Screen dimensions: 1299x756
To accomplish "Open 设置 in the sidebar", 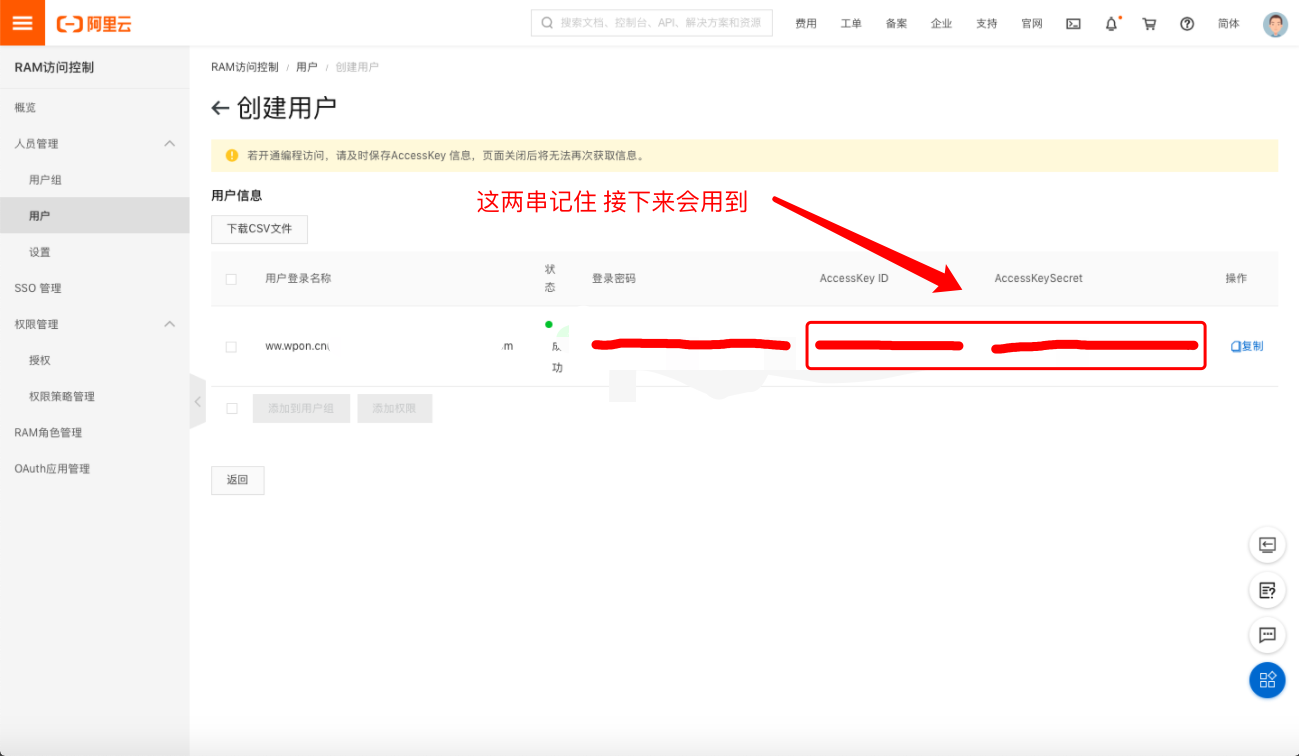I will point(39,252).
